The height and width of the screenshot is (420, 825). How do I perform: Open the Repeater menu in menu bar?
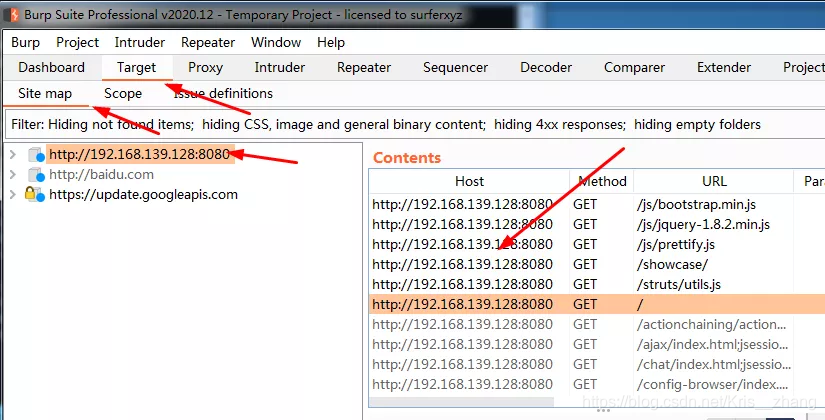pos(208,42)
